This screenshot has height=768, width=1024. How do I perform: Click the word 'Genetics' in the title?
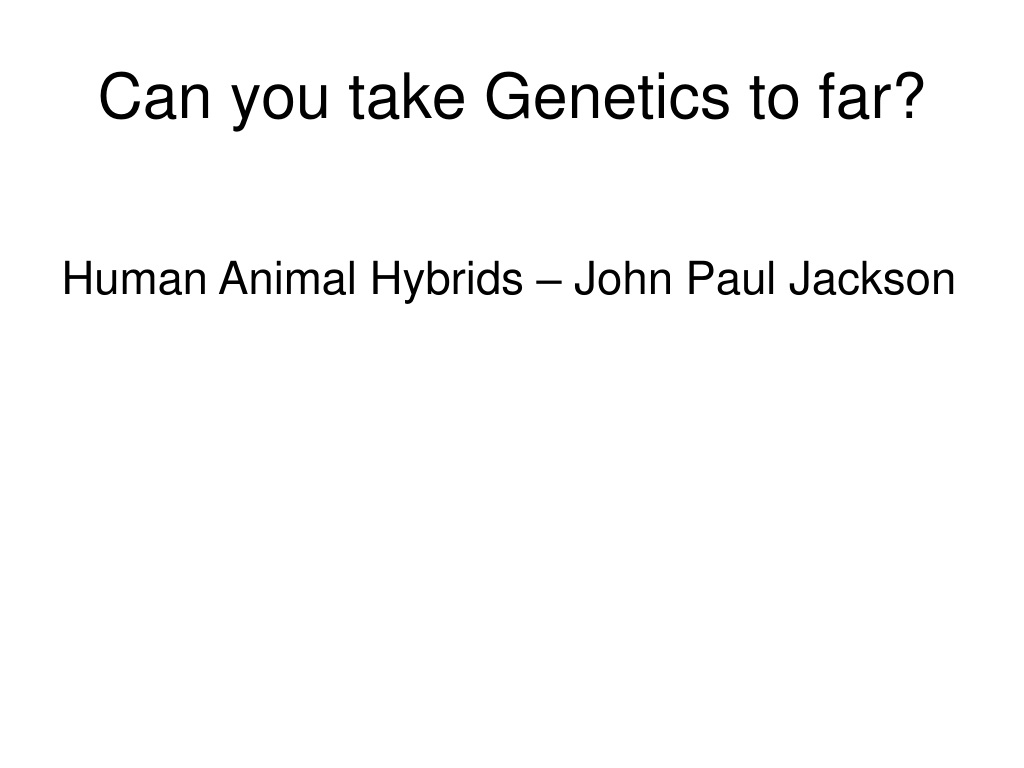(607, 97)
